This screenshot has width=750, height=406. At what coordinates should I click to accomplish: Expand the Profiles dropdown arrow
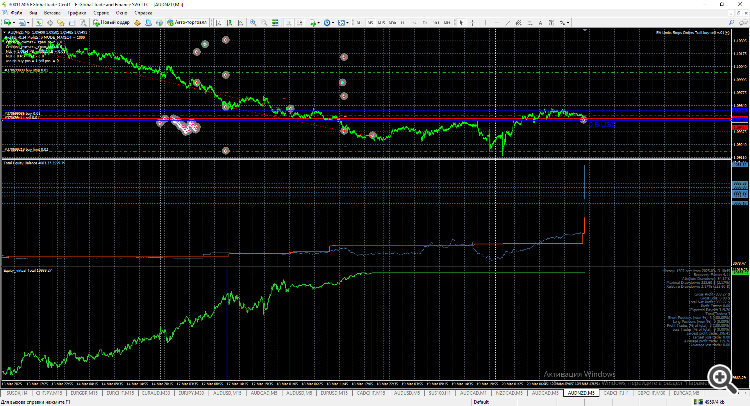tap(28, 22)
